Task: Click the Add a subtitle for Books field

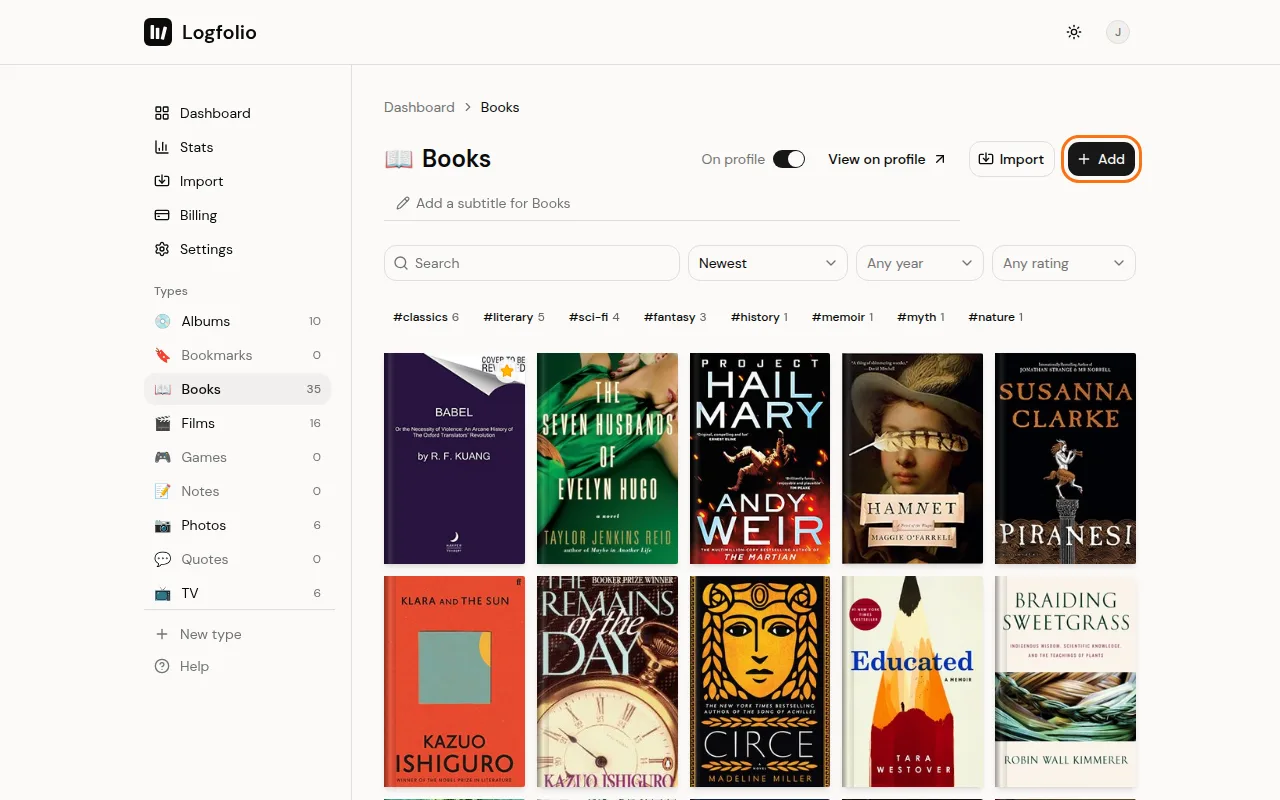Action: (x=672, y=203)
